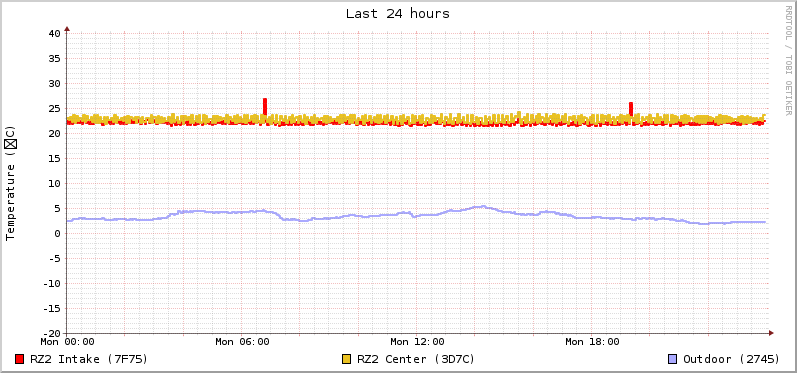Click the -20 value on the y-axis
Image resolution: width=797 pixels, height=373 pixels.
pos(51,333)
